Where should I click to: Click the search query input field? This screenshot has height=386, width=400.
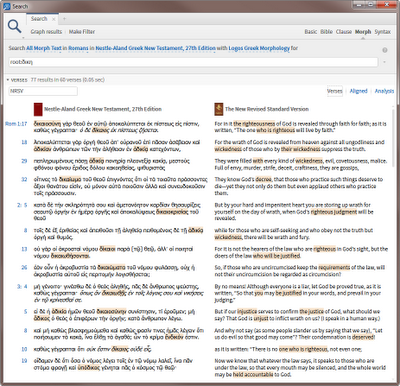click(193, 62)
